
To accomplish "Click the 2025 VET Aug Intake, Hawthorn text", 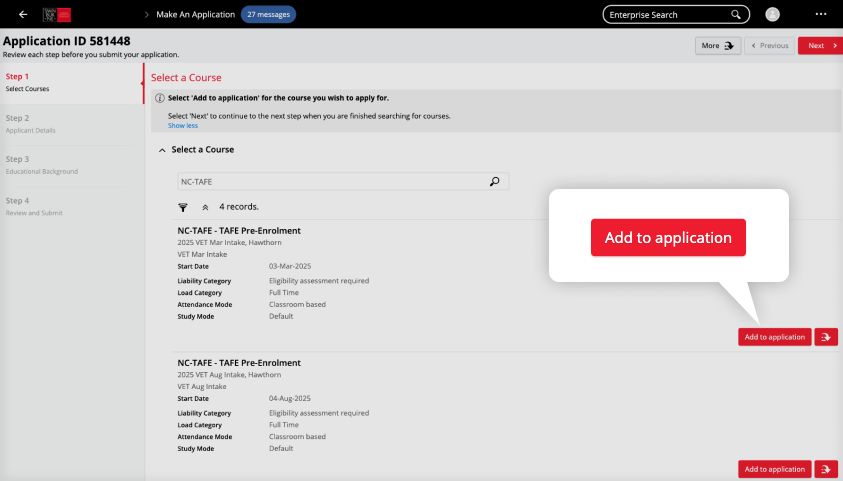I will coord(229,375).
